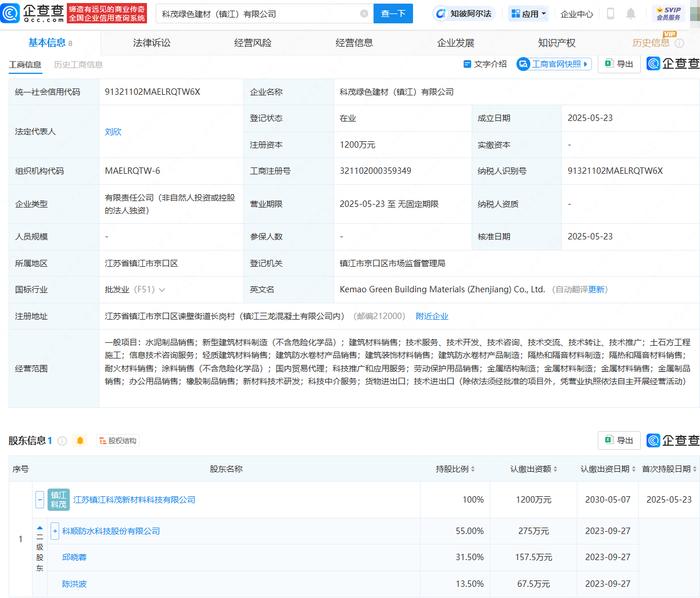
Task: Click the 文字介绍 option
Action: [x=485, y=64]
